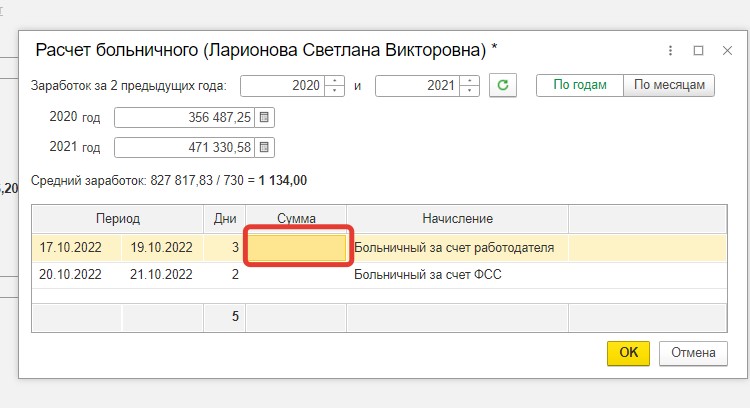Edit the 2021 earnings field 471 330,58

pyautogui.click(x=184, y=147)
